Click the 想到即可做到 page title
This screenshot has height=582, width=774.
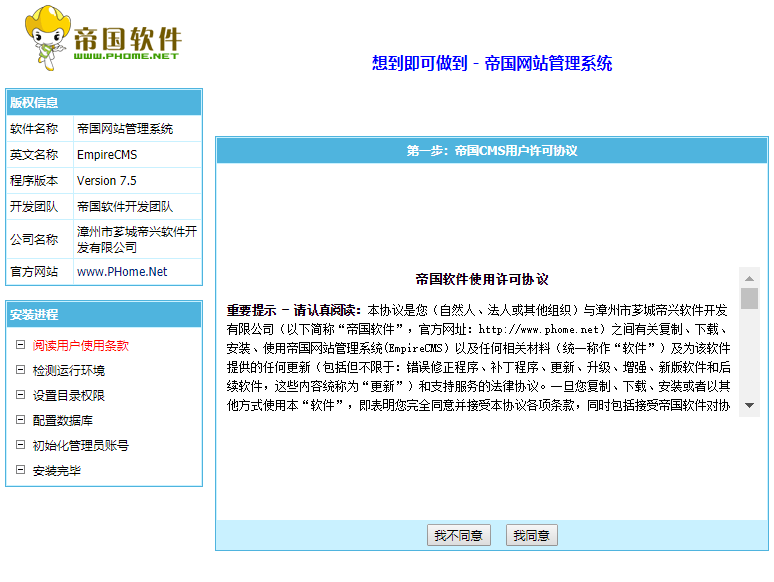(492, 64)
